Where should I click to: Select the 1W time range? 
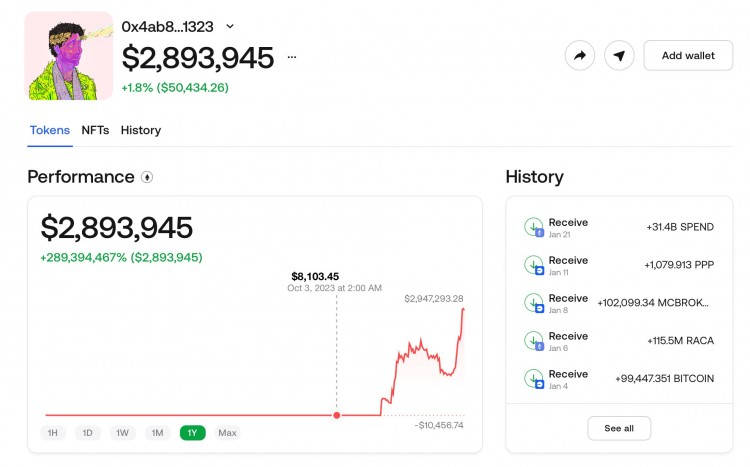pyautogui.click(x=122, y=433)
